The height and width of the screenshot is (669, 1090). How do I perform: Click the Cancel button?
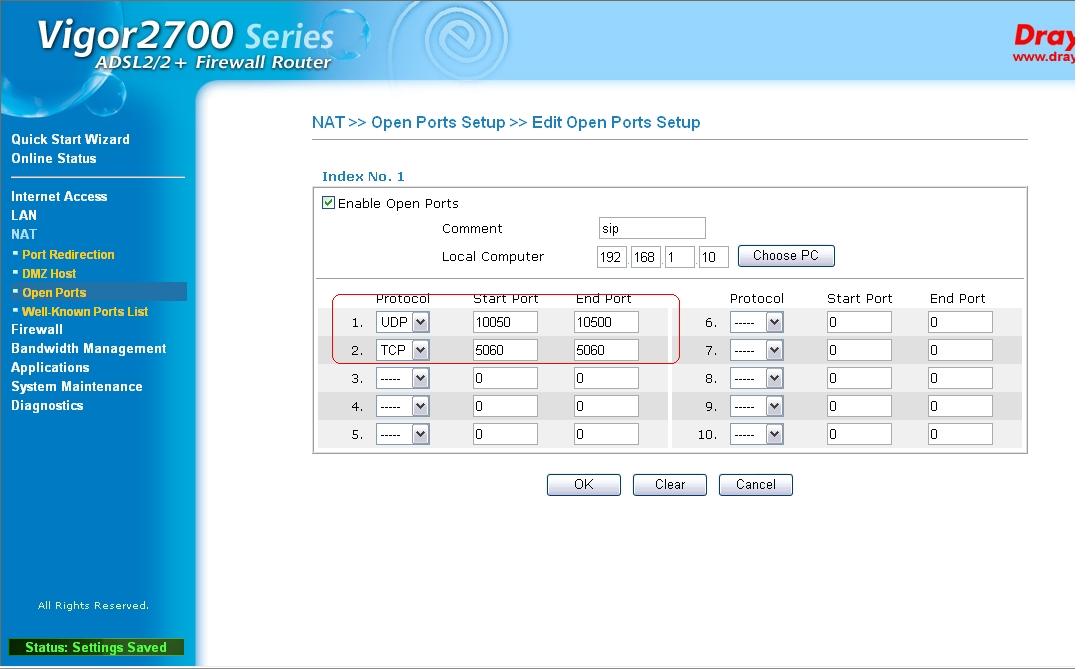pos(756,484)
